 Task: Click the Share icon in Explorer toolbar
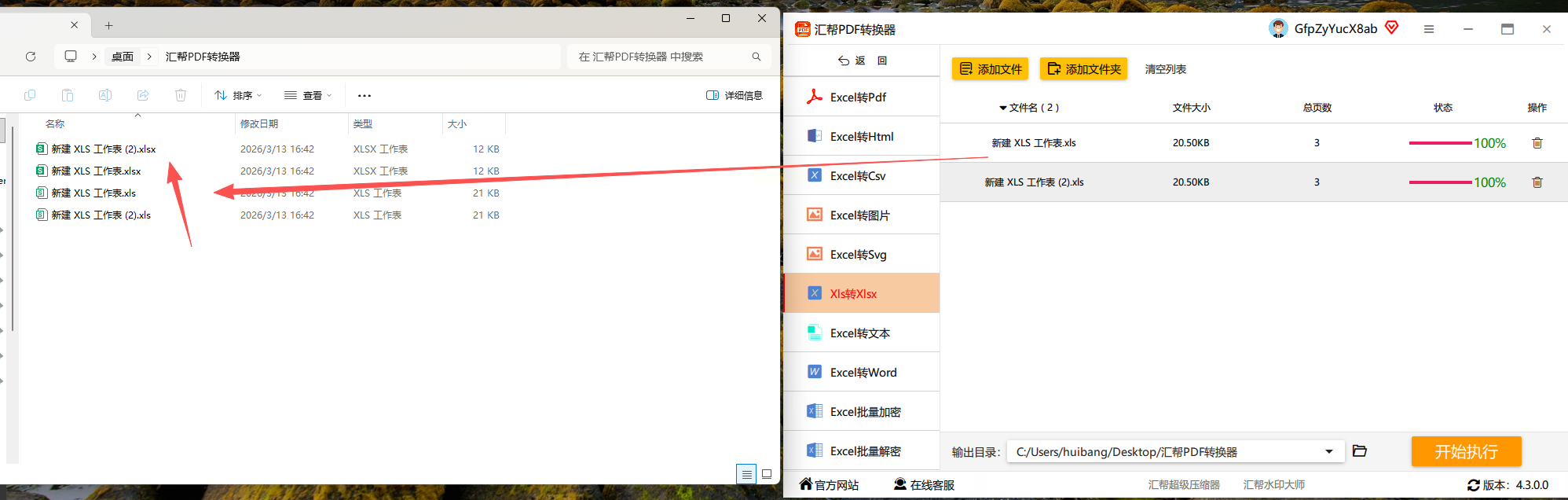point(143,95)
